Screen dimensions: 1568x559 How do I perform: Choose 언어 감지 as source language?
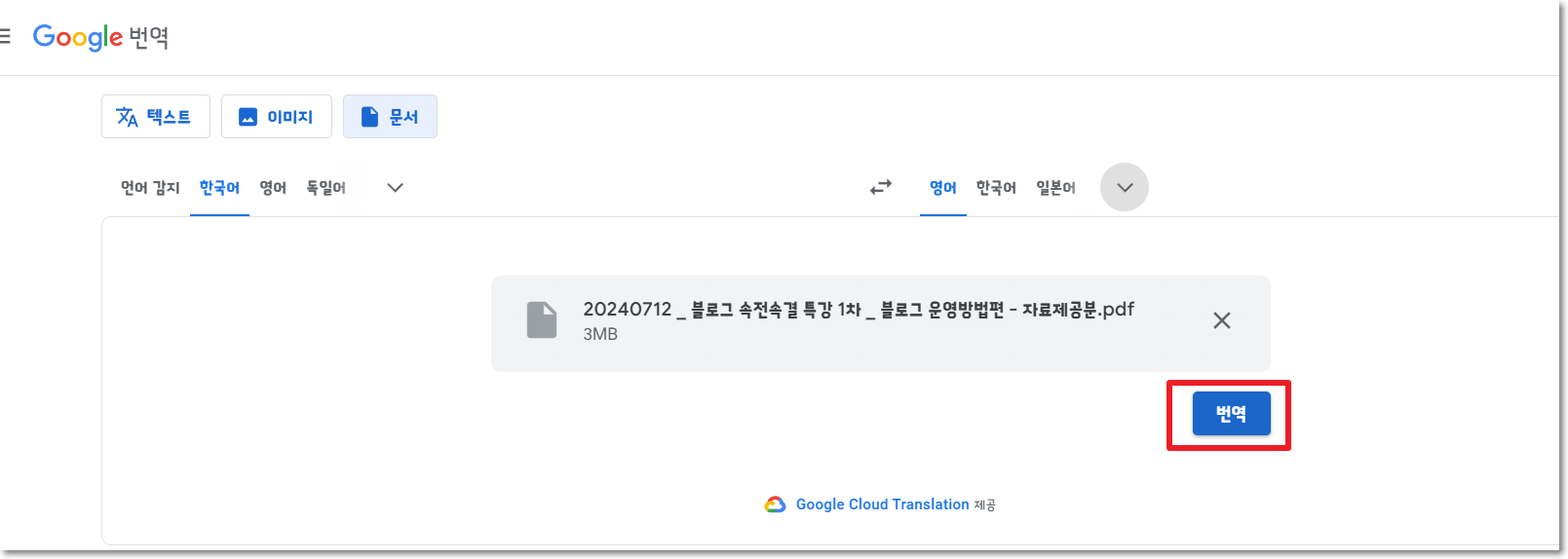click(x=150, y=188)
